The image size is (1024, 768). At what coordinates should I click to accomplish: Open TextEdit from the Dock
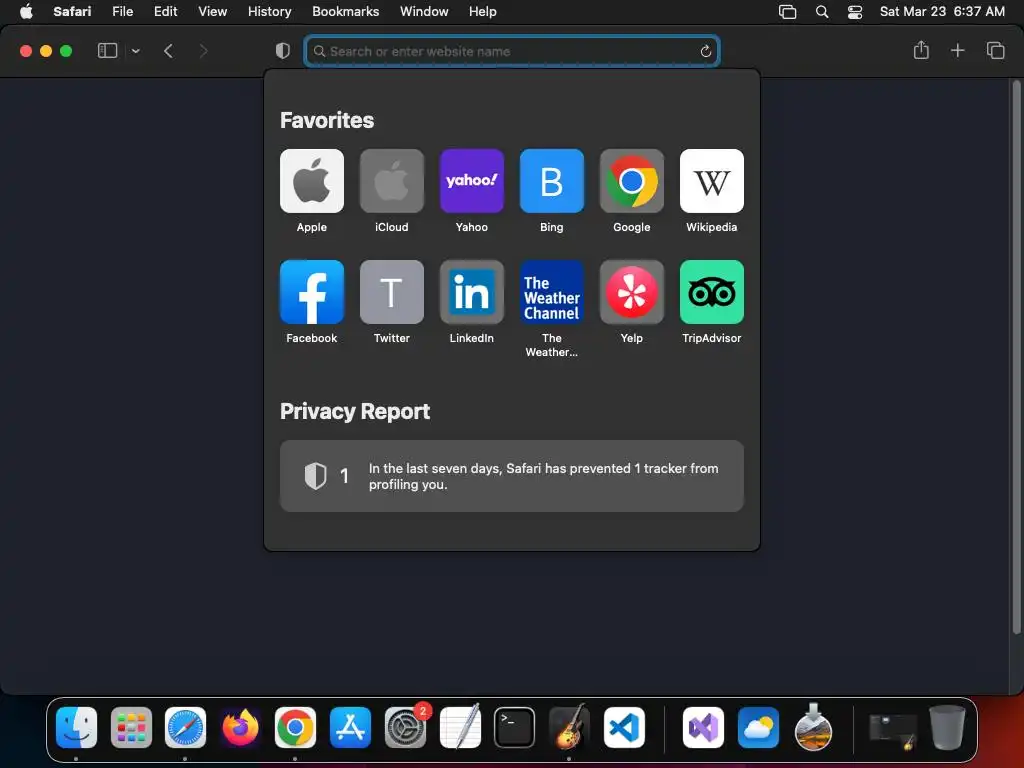click(x=460, y=727)
